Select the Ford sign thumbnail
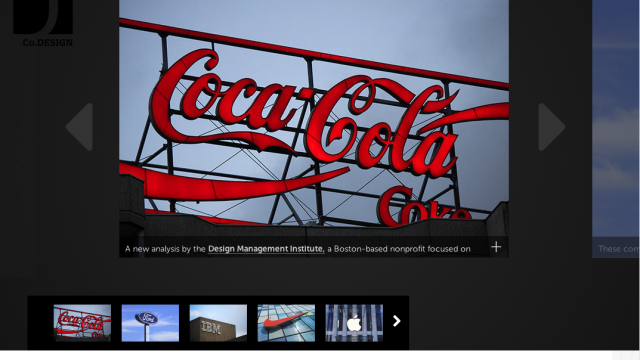 click(150, 323)
